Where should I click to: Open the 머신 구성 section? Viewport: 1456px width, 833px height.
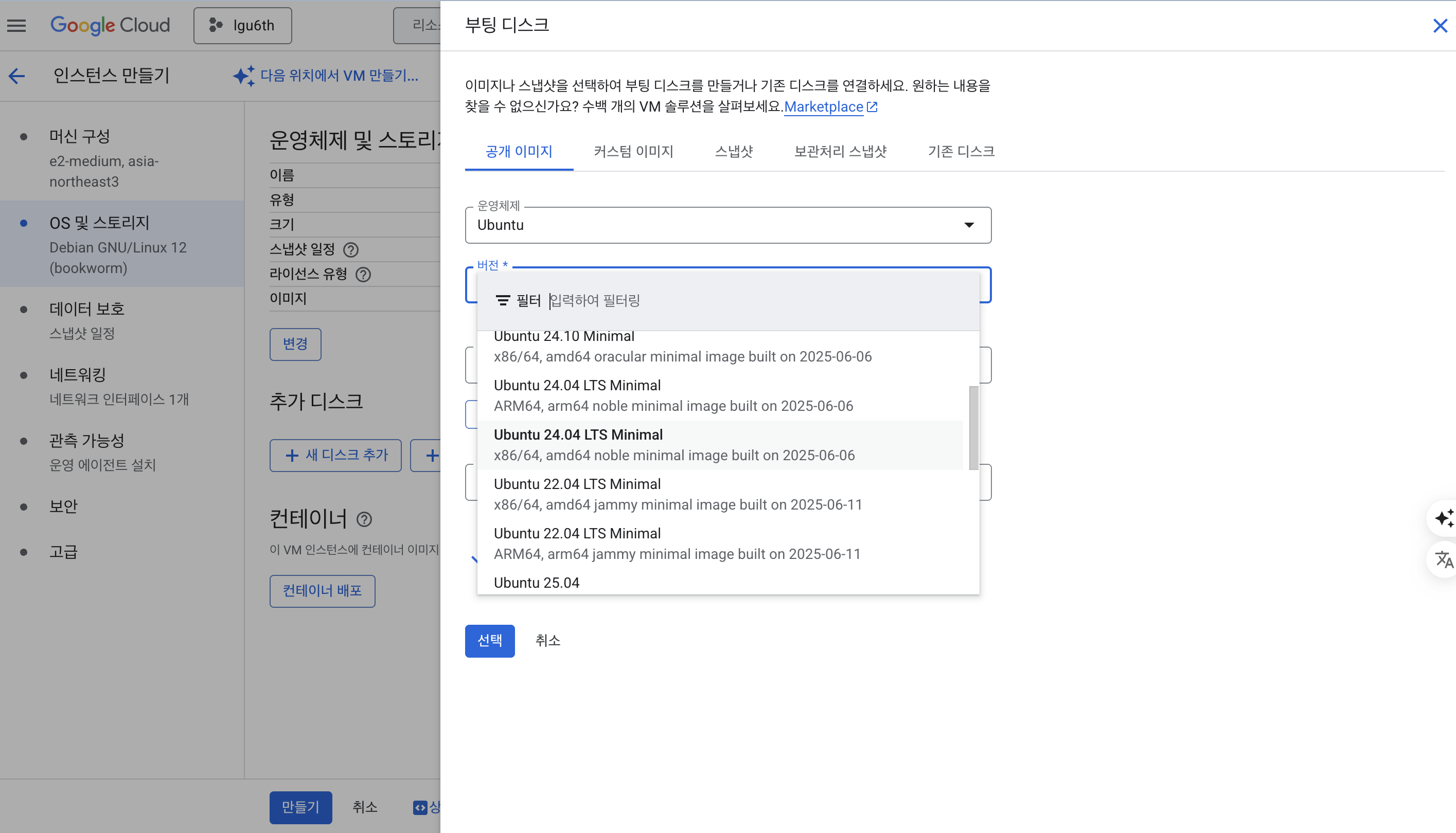pyautogui.click(x=122, y=158)
